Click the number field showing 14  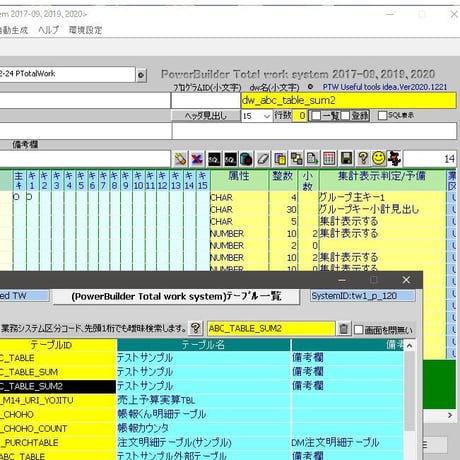(430, 159)
